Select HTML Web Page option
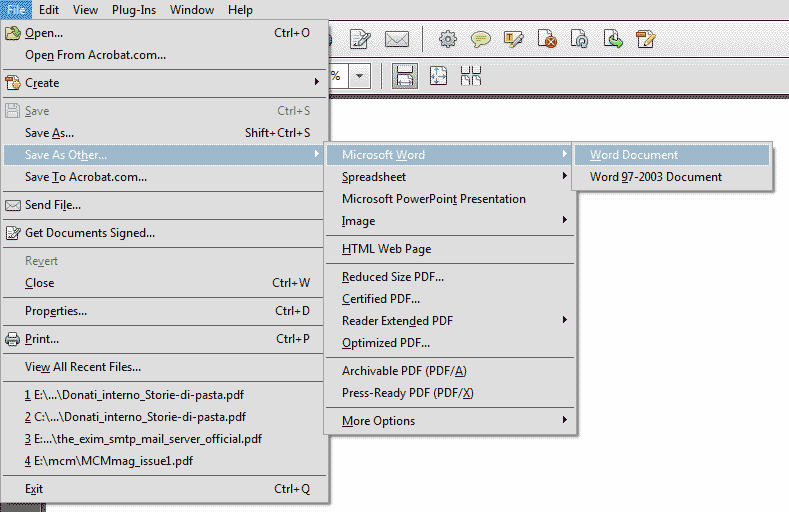Screen dimensions: 789x512 point(450,249)
